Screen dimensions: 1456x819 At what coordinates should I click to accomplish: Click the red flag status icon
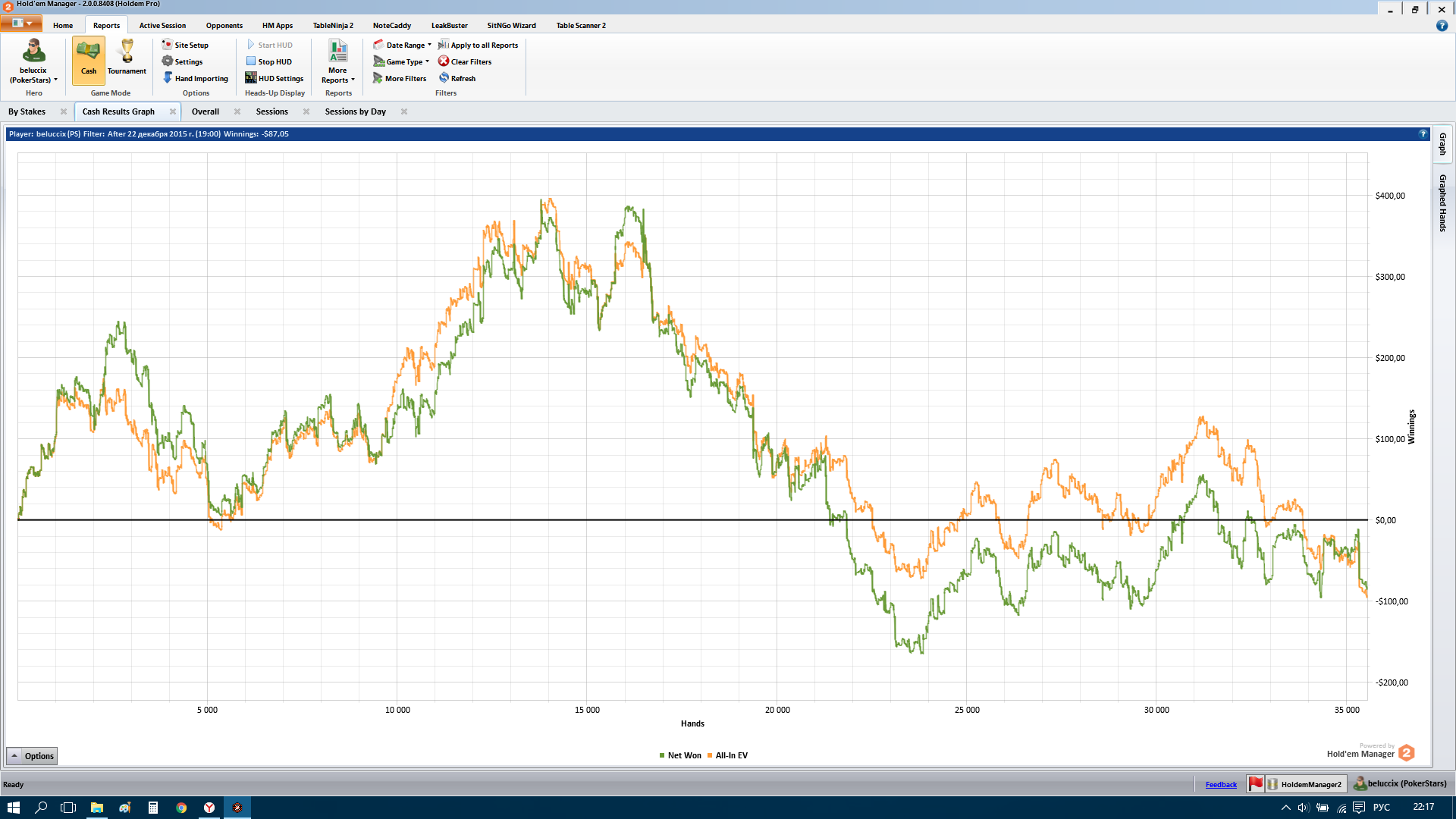coord(1256,784)
